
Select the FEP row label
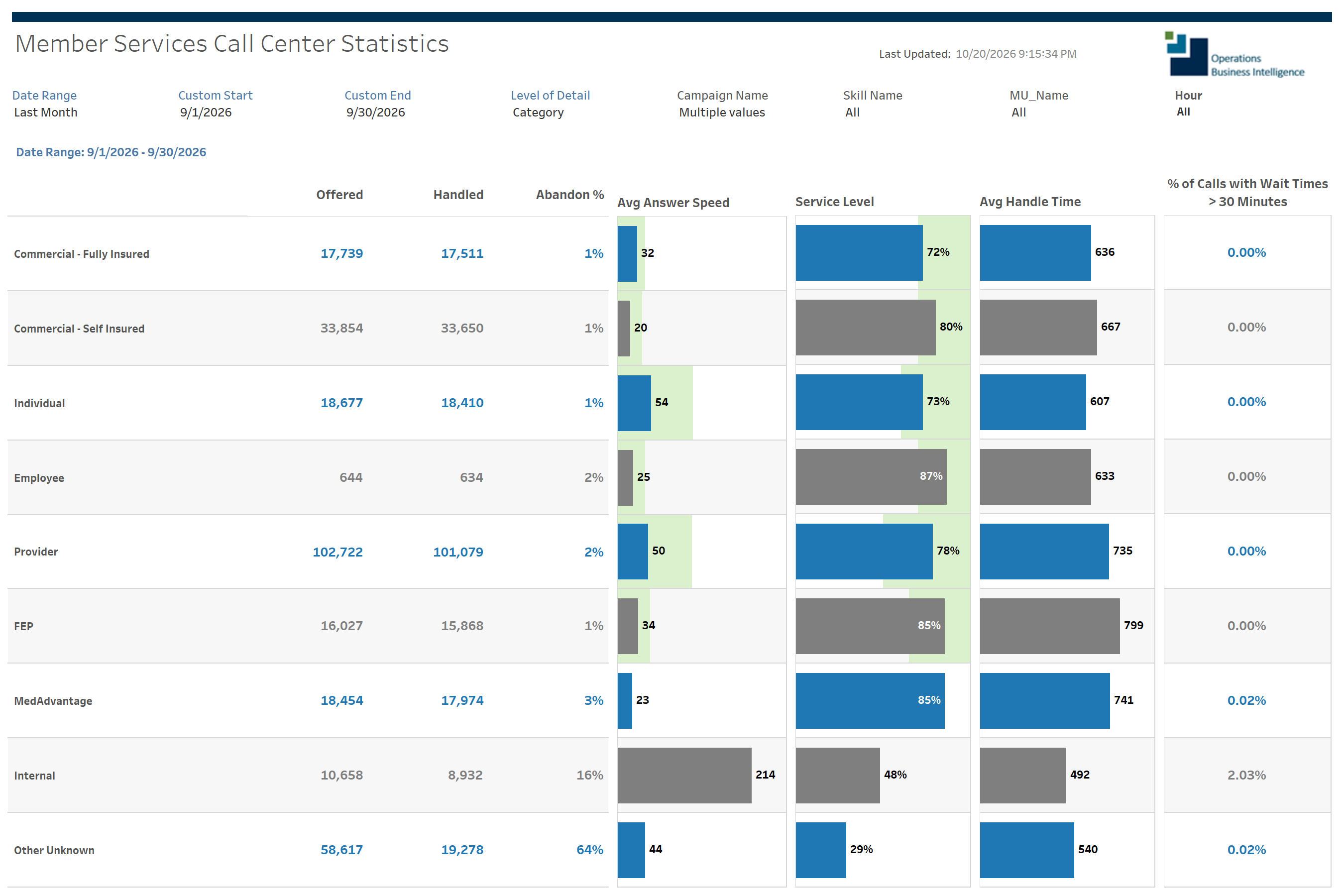coord(23,626)
